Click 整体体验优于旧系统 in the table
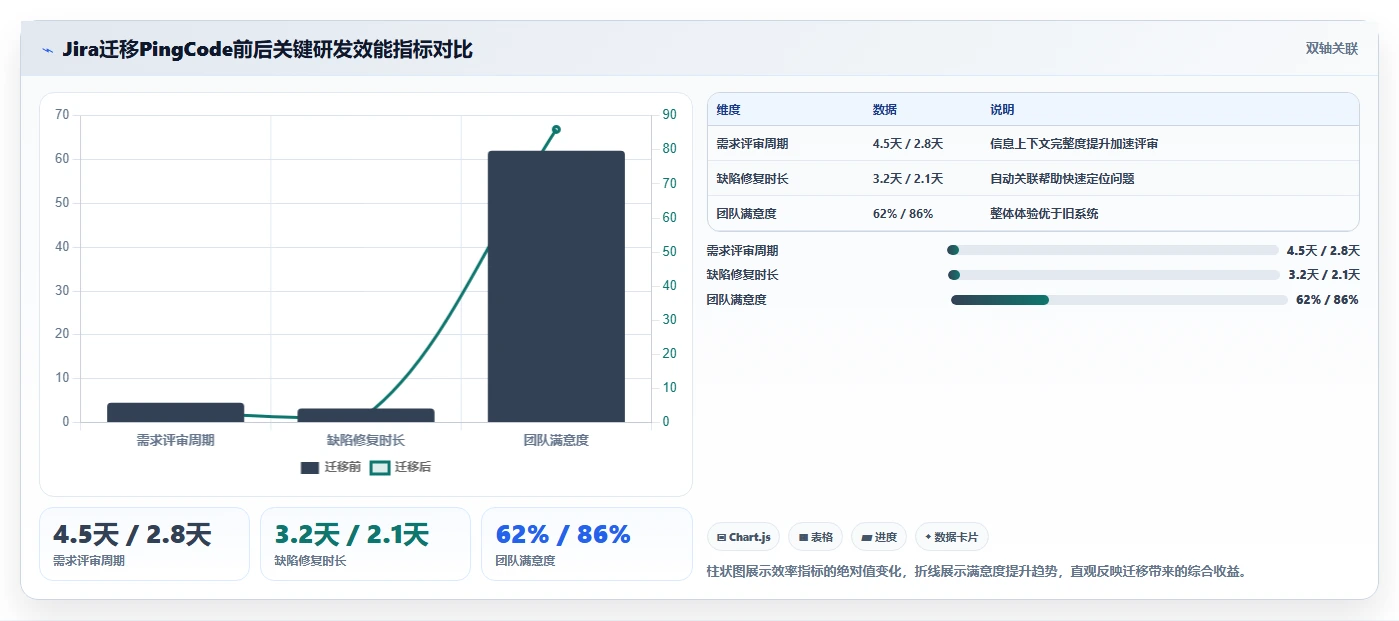This screenshot has width=1399, height=621. click(x=1044, y=214)
